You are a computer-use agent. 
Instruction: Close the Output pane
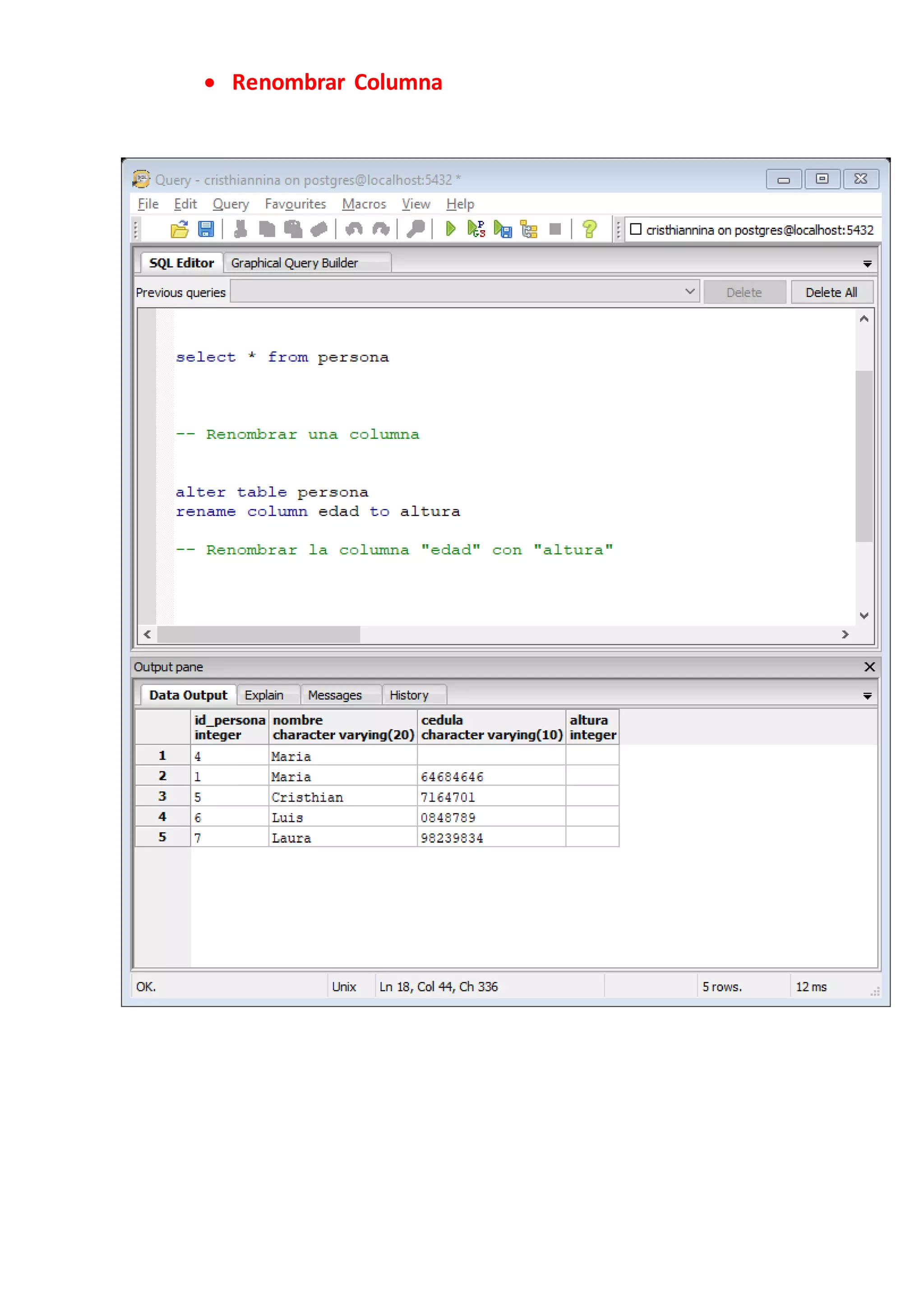[869, 667]
